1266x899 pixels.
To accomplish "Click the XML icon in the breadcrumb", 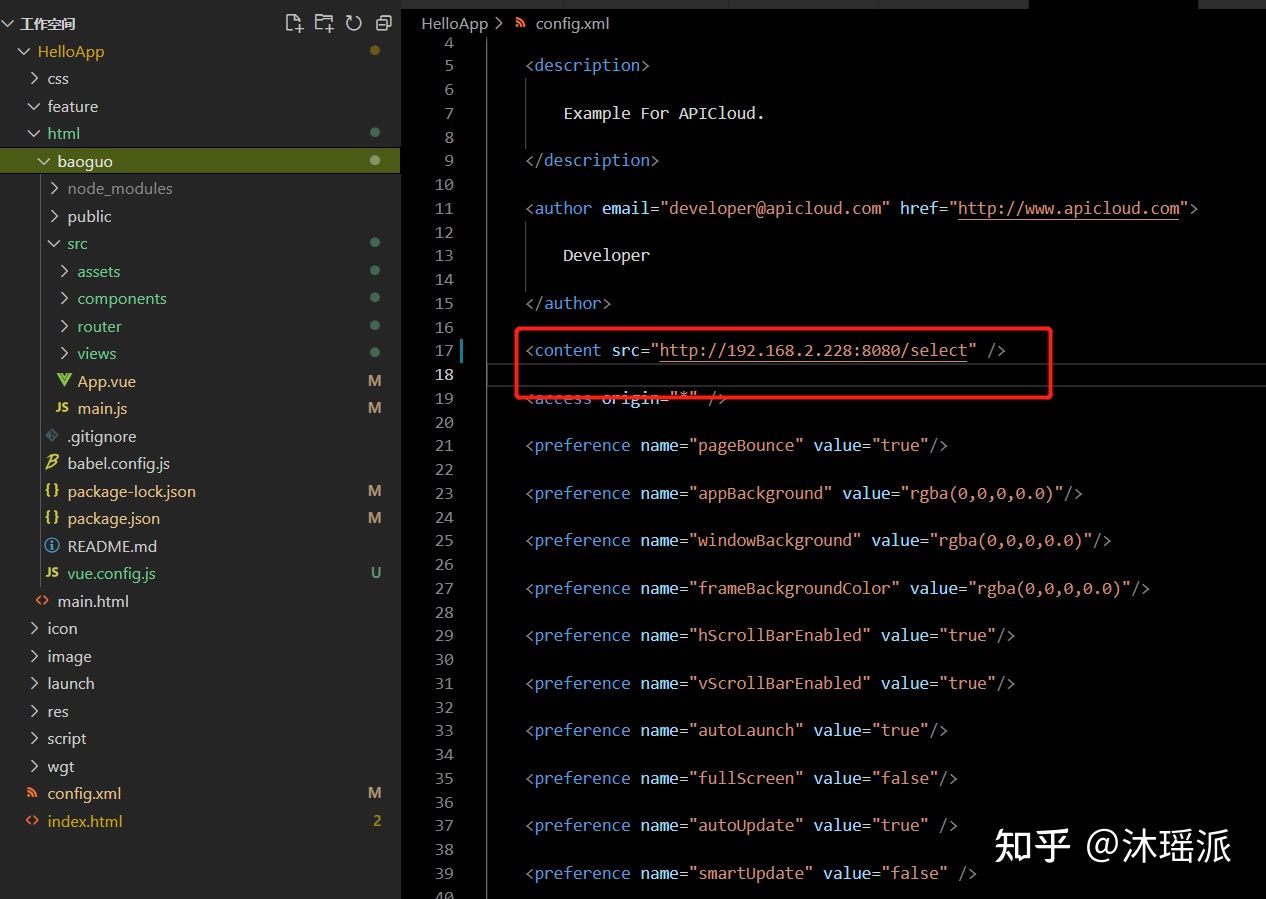I will tap(520, 23).
